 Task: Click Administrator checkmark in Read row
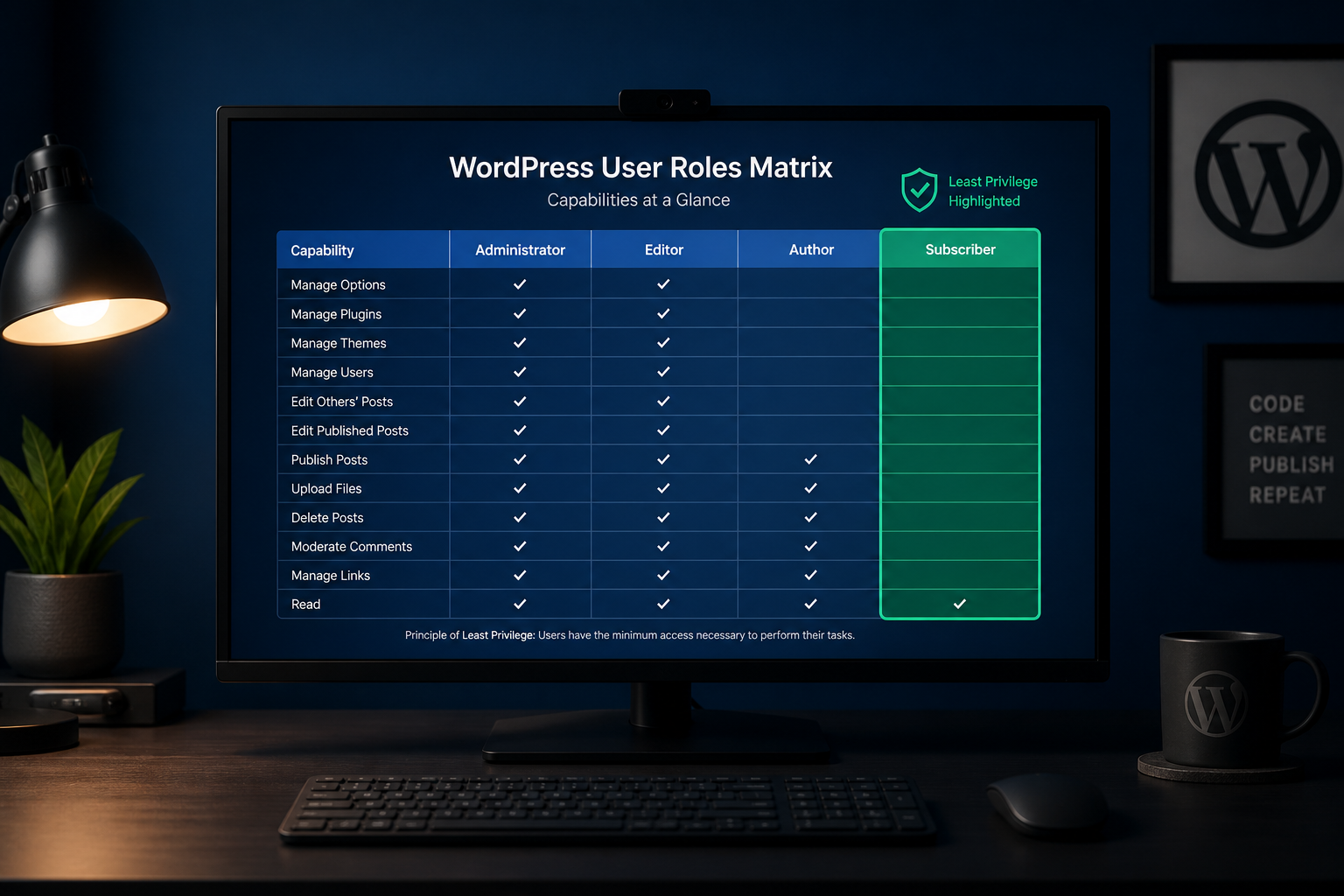pos(520,604)
